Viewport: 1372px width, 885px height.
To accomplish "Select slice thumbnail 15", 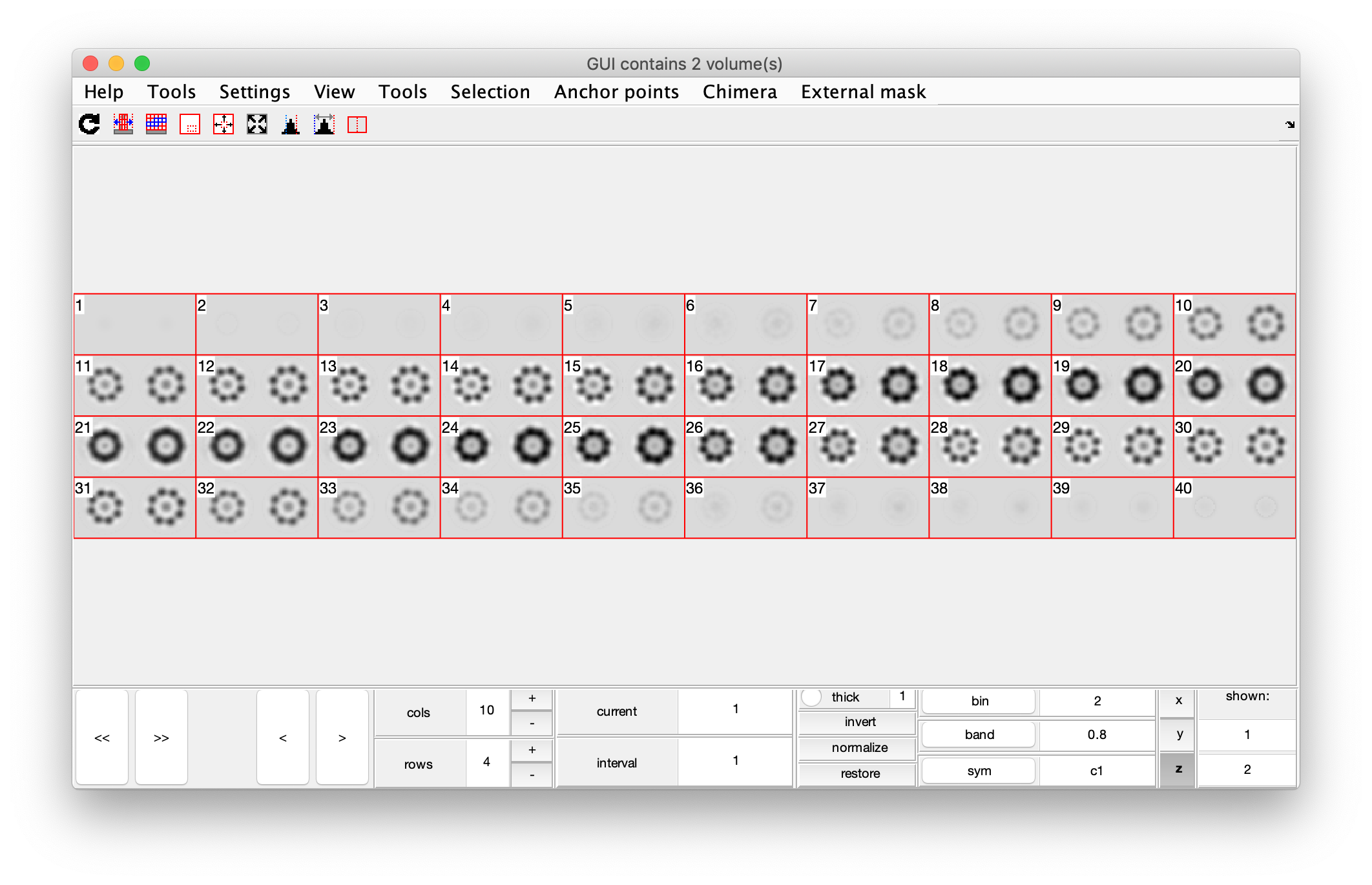I will pos(623,385).
